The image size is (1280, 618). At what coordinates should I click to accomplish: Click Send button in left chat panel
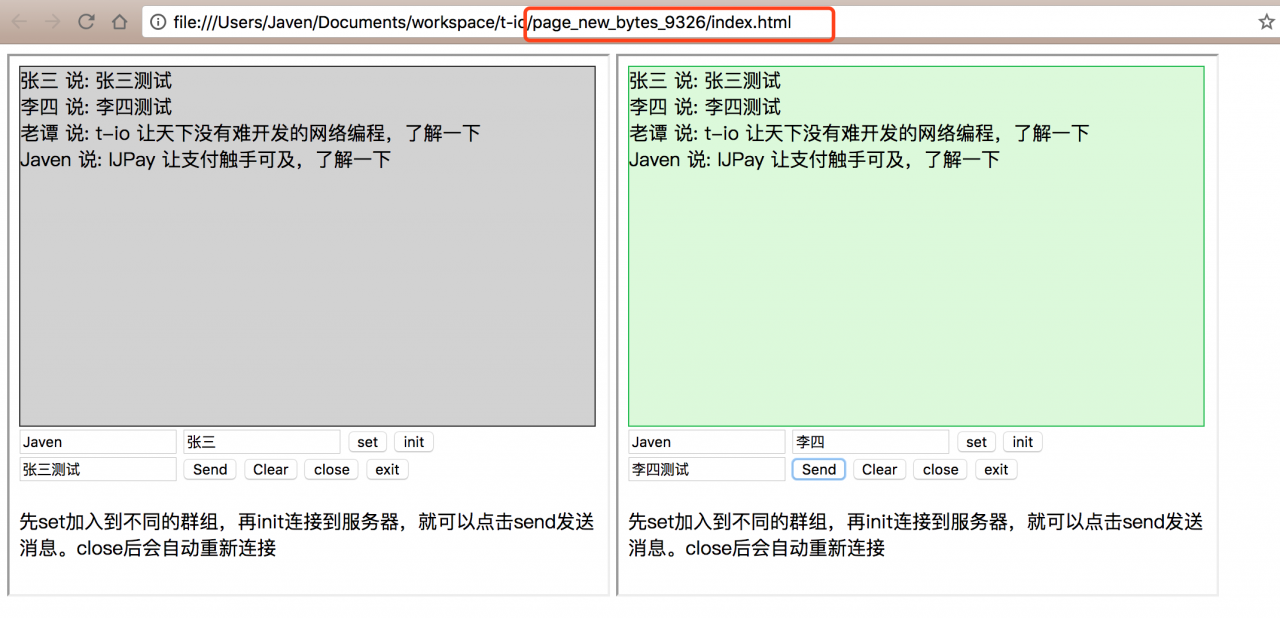coord(210,469)
